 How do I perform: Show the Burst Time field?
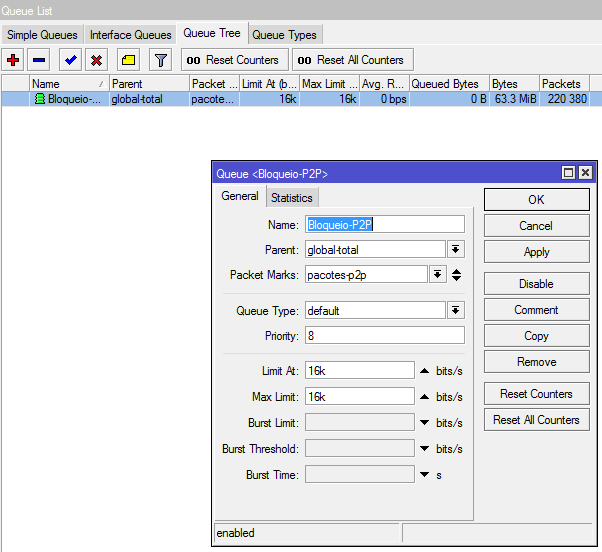tap(424, 475)
